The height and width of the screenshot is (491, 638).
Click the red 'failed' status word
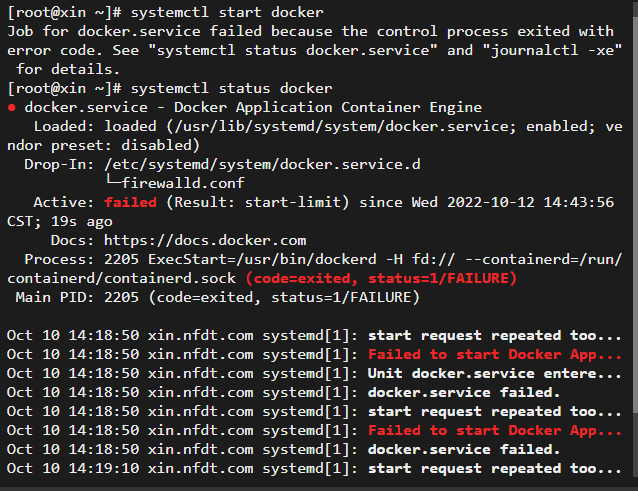coord(130,202)
